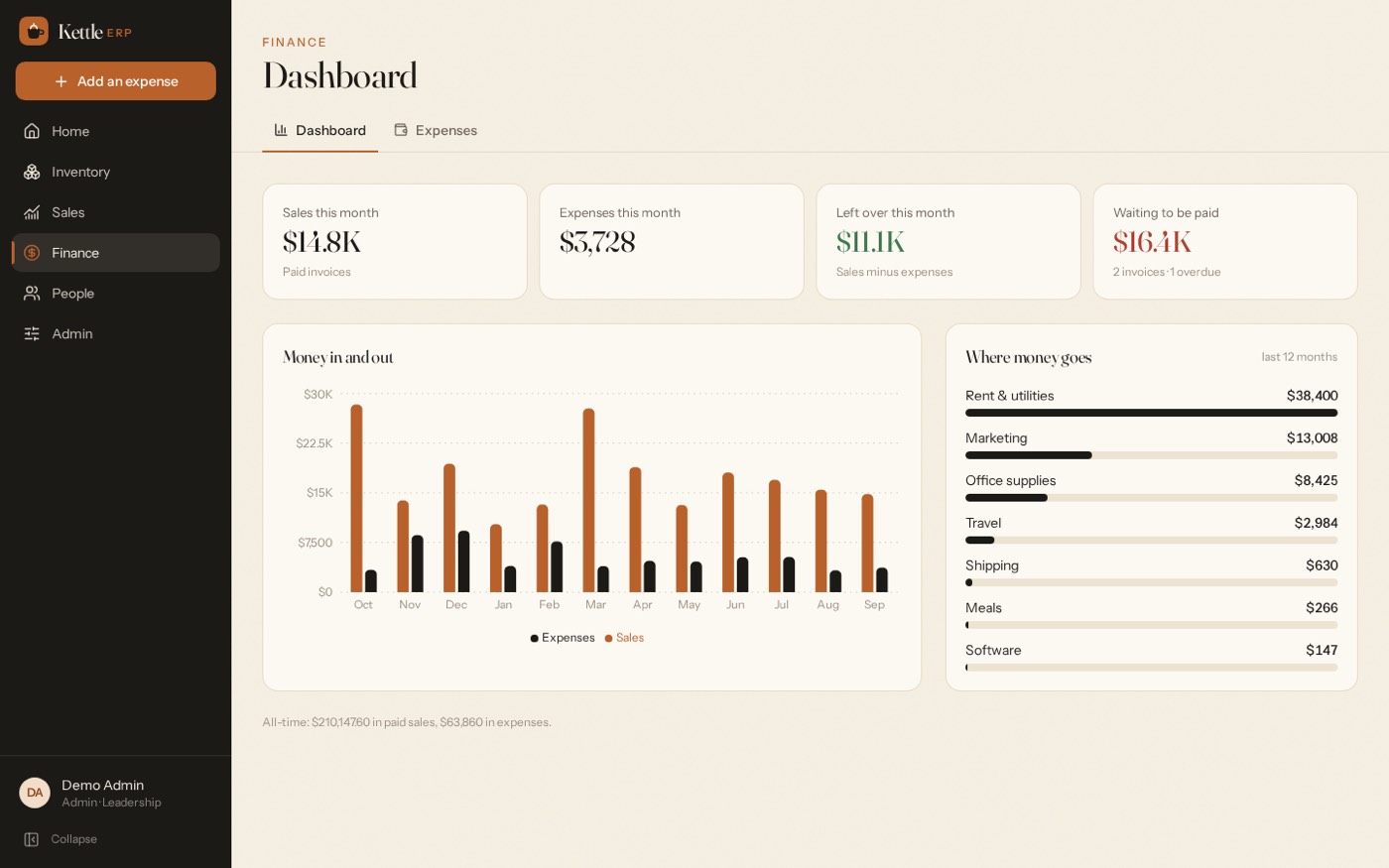
Task: Click the "Money in and out" chart title
Action: pyautogui.click(x=338, y=357)
